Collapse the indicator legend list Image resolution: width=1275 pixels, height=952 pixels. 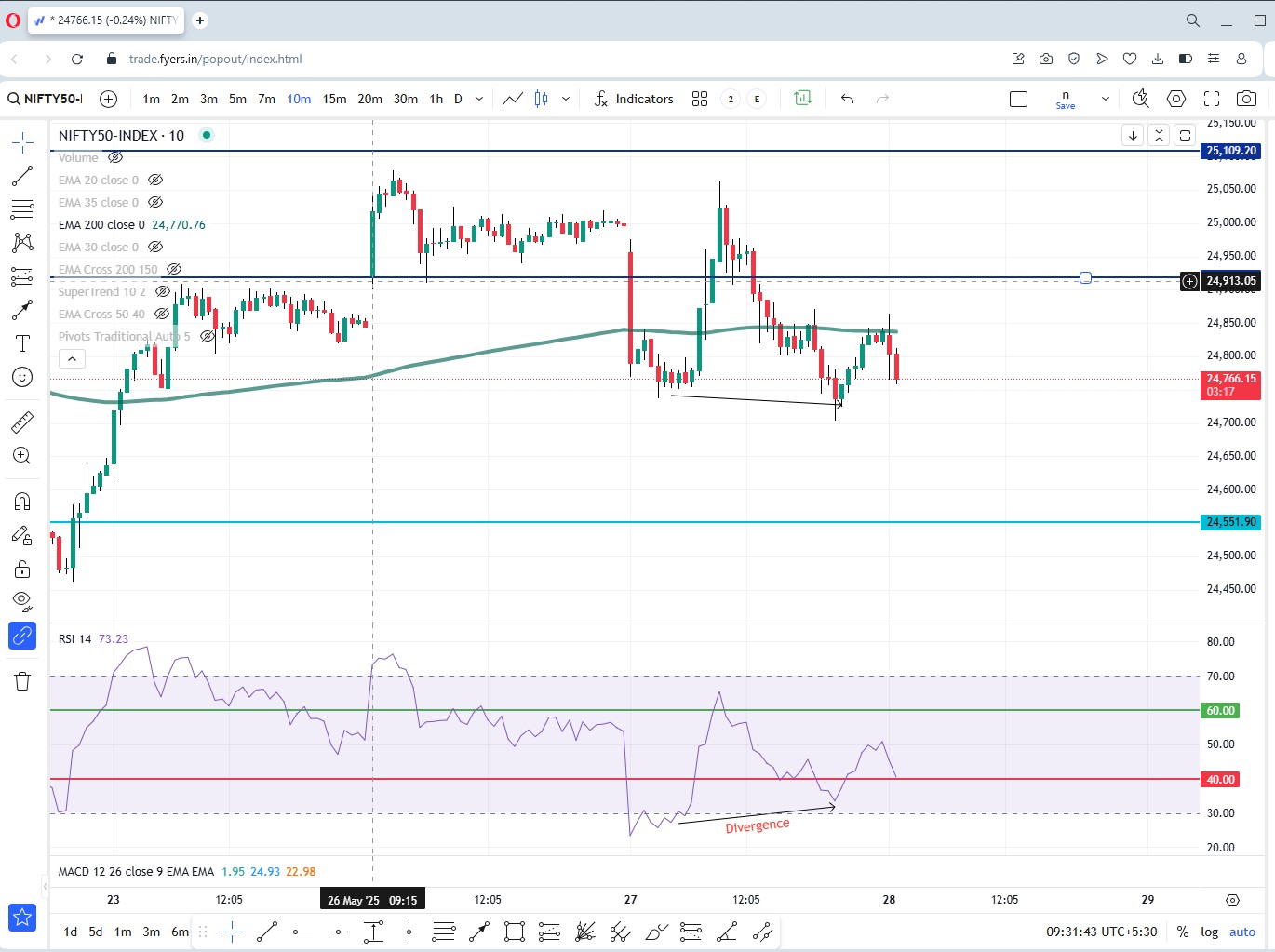click(72, 358)
